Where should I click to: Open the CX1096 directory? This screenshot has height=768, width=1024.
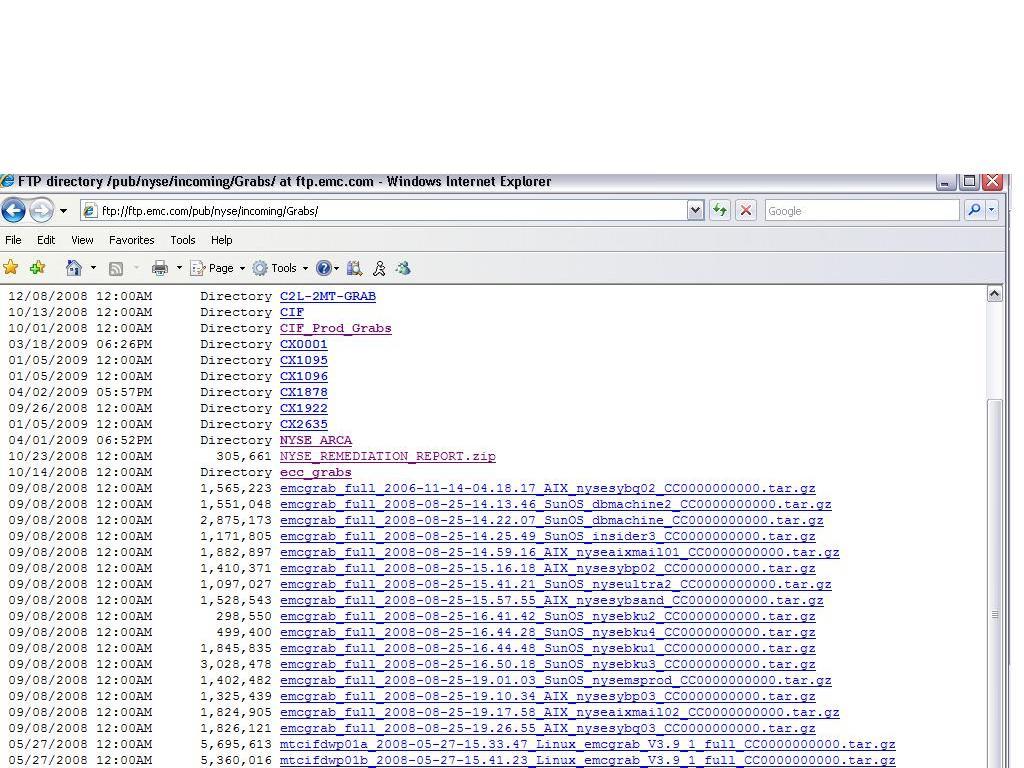click(x=304, y=376)
